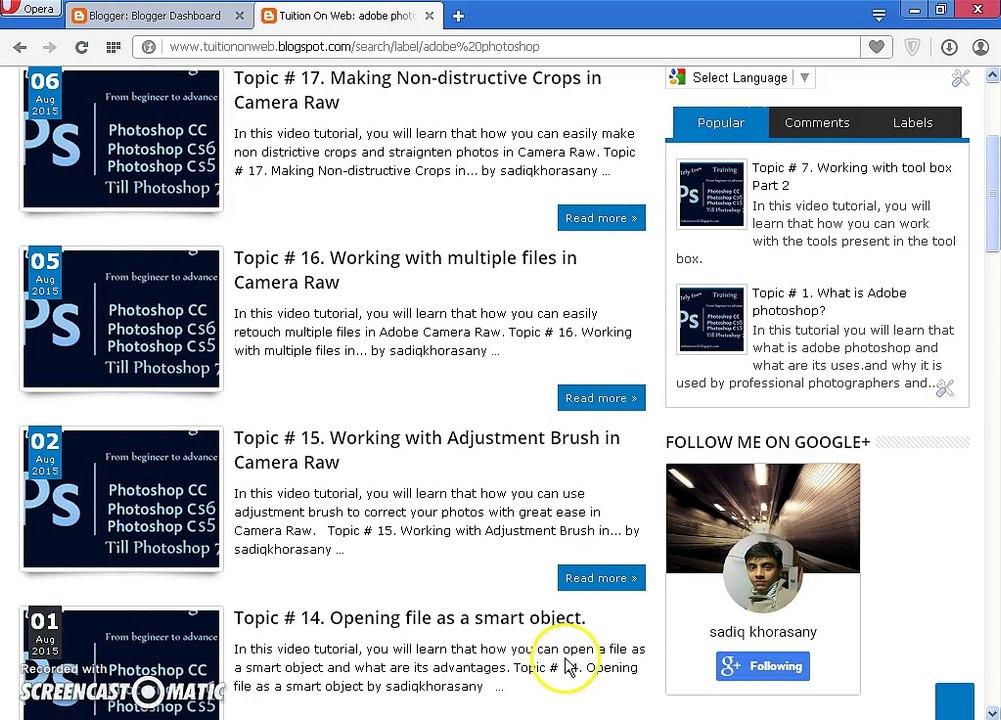
Task: Click sadiq khorasany round profile photo
Action: (763, 574)
